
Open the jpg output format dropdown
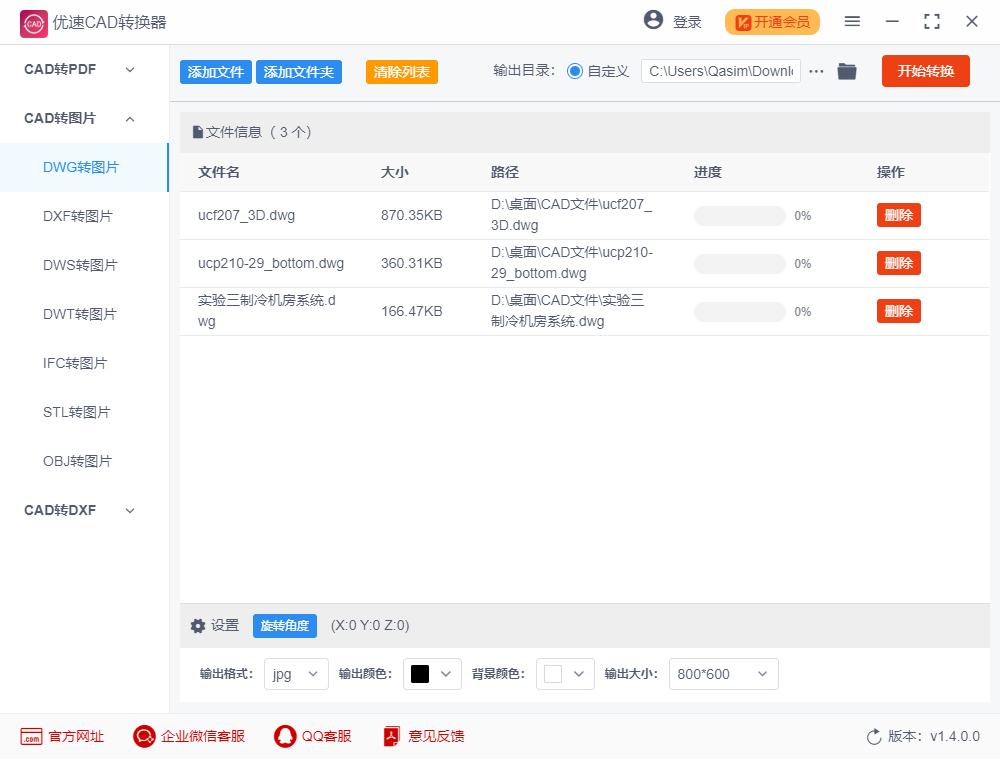pos(295,674)
